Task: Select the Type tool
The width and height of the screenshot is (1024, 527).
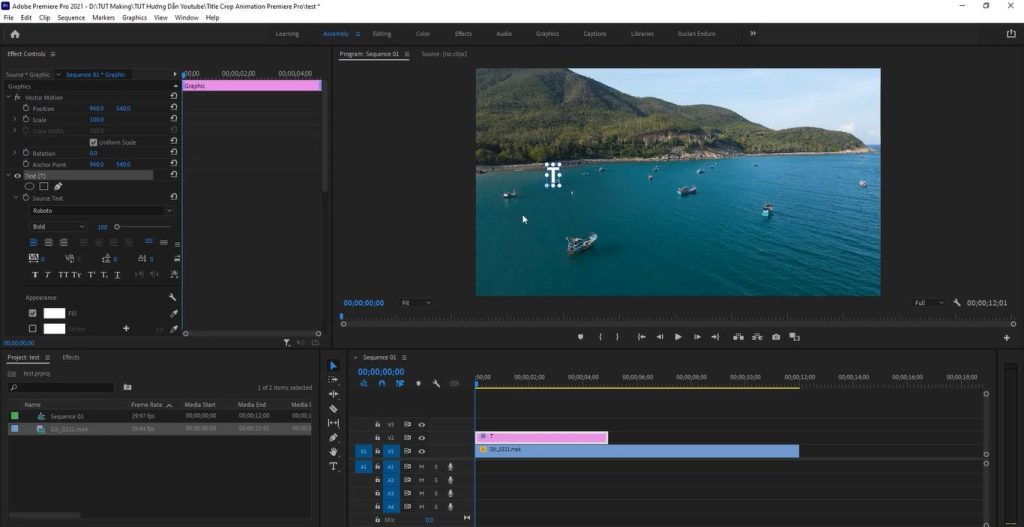Action: tap(333, 466)
